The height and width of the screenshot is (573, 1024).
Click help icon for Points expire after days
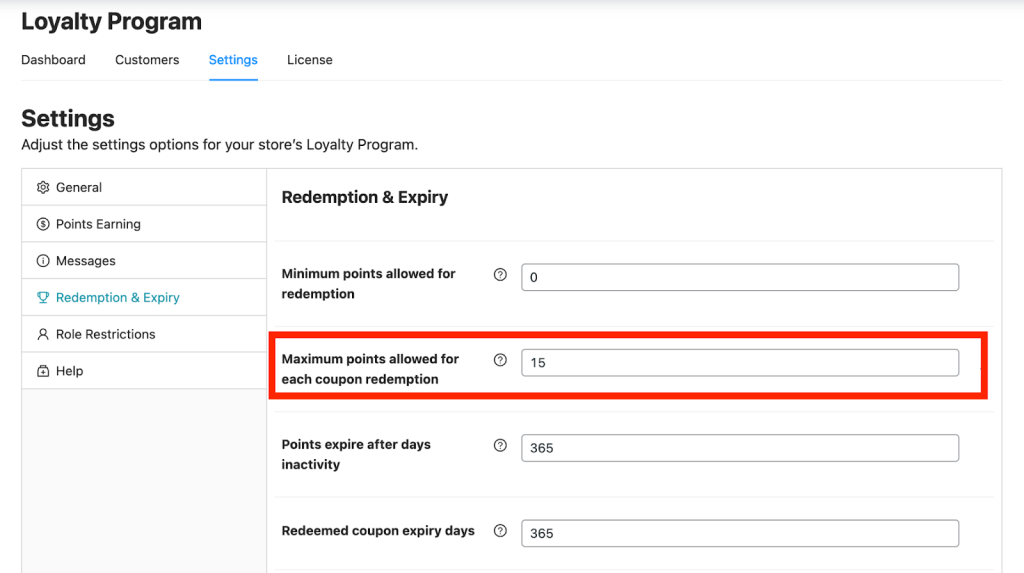click(x=501, y=446)
